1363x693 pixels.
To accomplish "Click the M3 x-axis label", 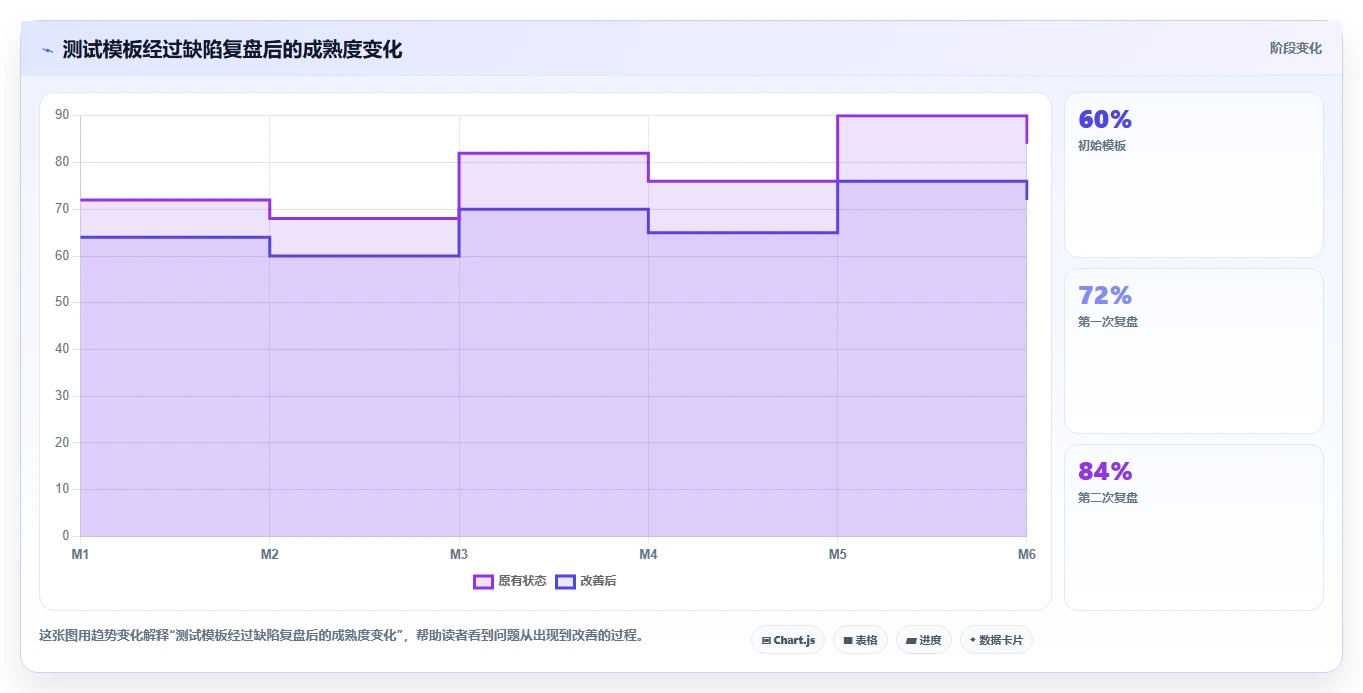I will [459, 553].
